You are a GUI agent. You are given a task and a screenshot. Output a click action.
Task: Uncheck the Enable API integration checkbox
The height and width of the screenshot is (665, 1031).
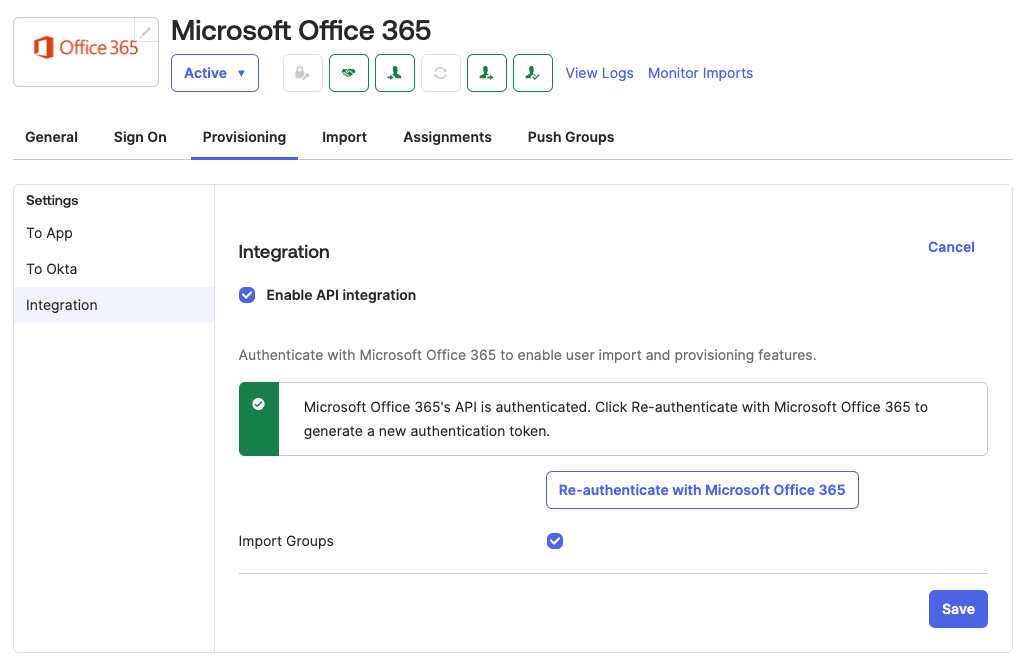coord(246,295)
